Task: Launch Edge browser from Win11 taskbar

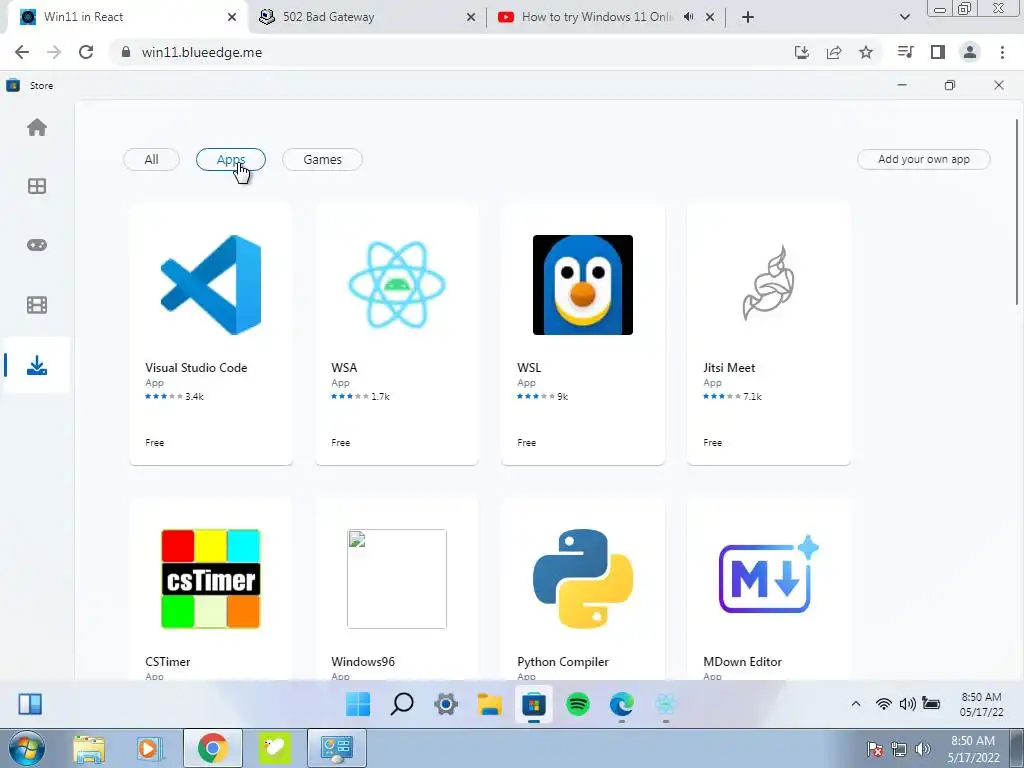Action: click(x=622, y=704)
